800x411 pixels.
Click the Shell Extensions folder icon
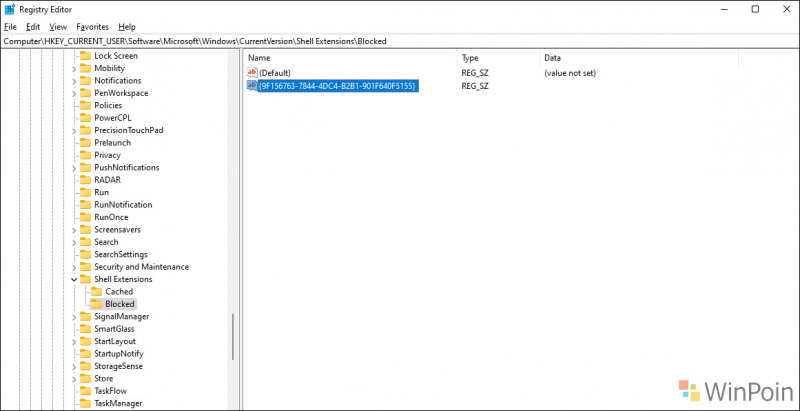[x=85, y=279]
